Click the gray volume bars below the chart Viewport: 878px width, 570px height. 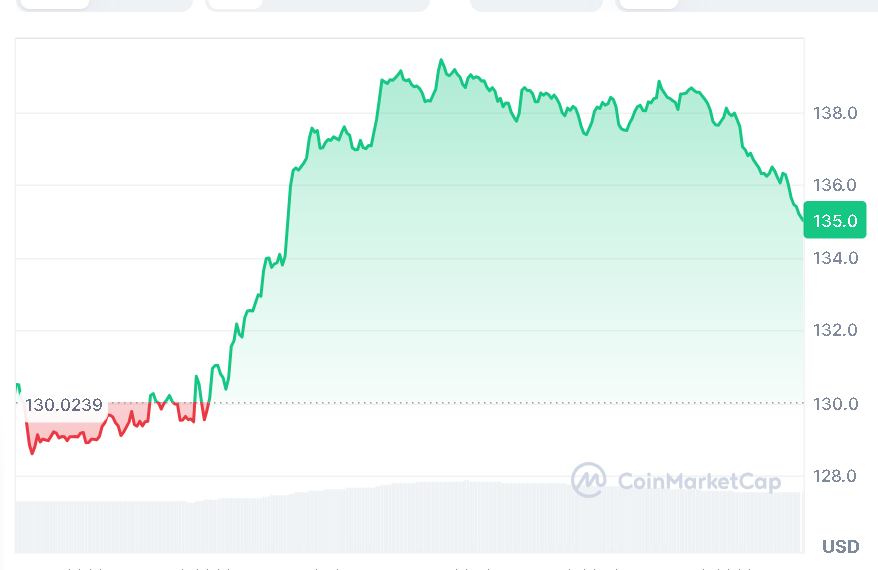pos(400,518)
